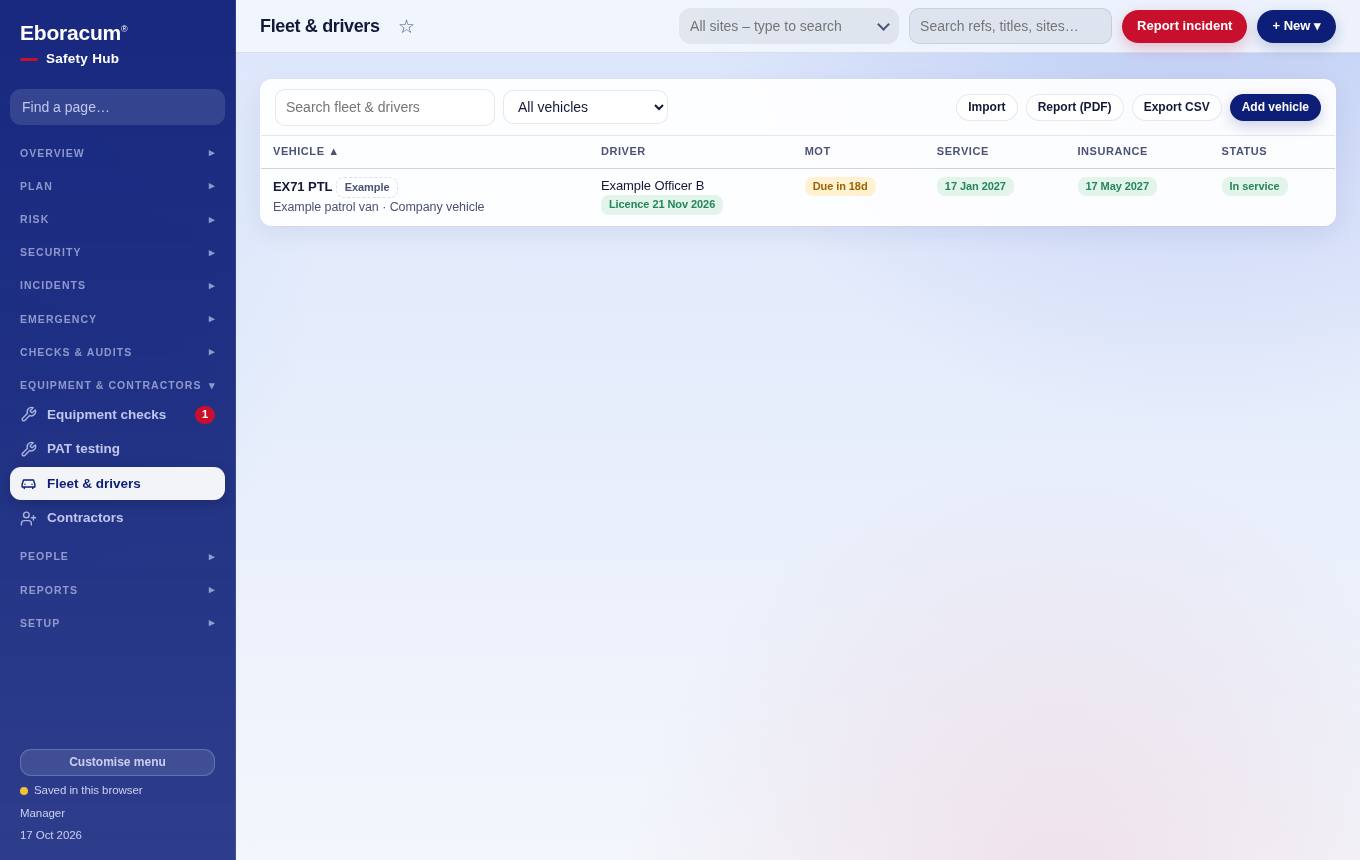Image resolution: width=1360 pixels, height=860 pixels.
Task: Select Fleet & drivers in the sidebar
Action: point(117,484)
